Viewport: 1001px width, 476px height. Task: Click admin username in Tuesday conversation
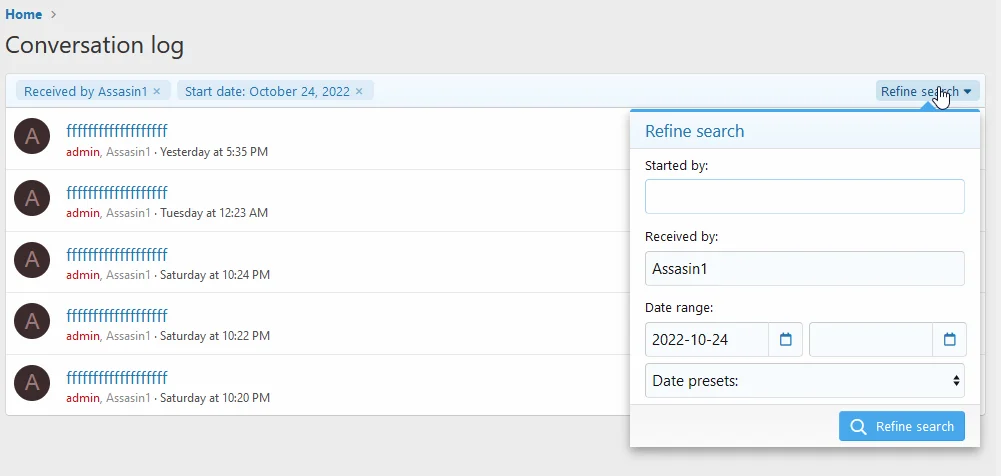pyautogui.click(x=83, y=213)
